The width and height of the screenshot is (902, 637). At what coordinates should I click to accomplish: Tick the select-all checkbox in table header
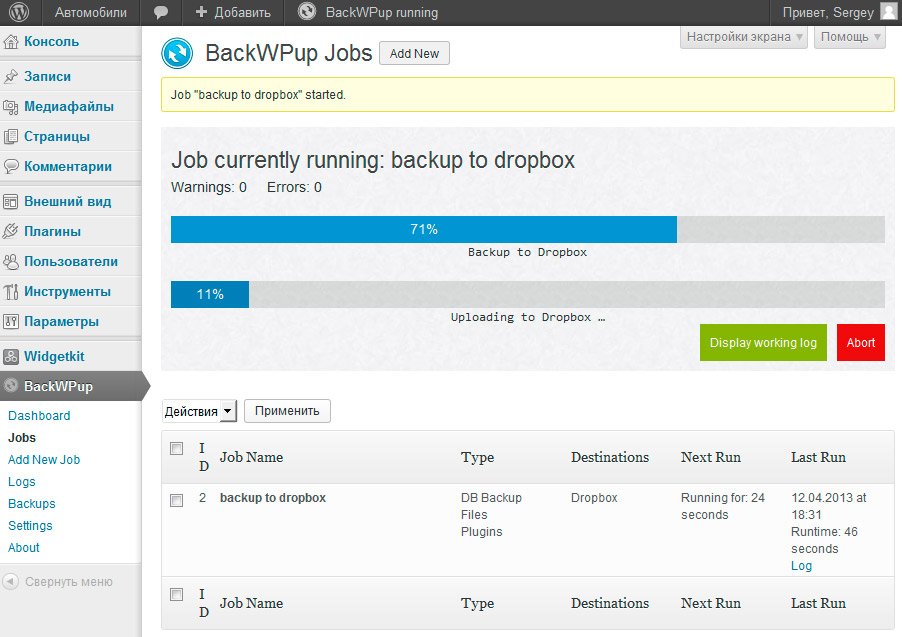tap(177, 449)
